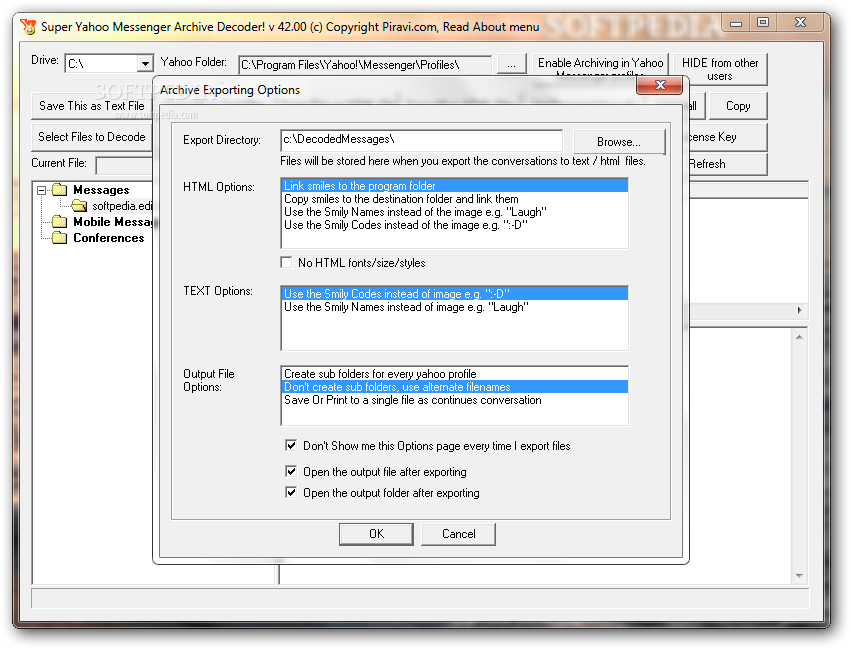Uncheck Don't Show me this Options page
Viewport: 851px width, 649px height.
(x=291, y=446)
